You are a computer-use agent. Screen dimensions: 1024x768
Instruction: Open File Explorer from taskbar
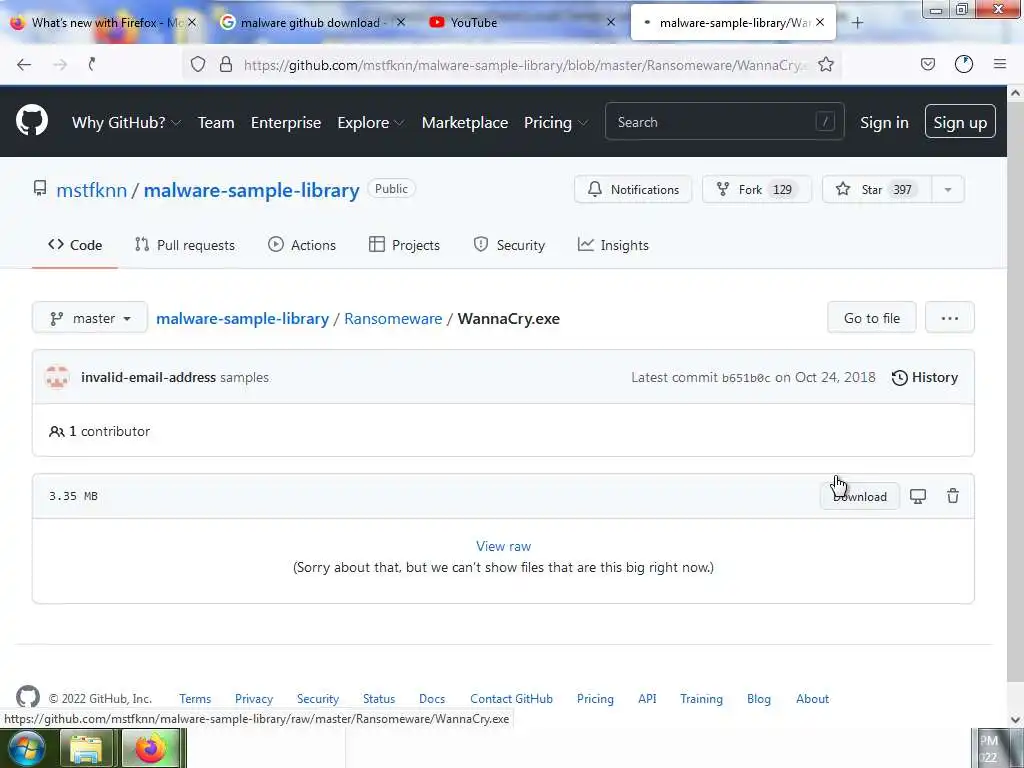pos(86,749)
